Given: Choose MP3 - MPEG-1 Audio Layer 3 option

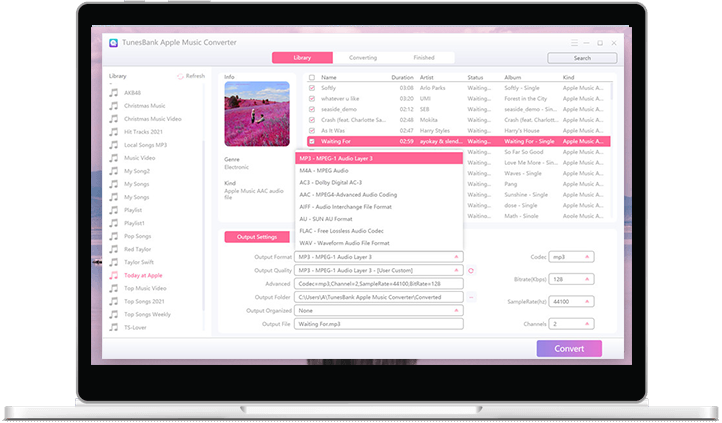Looking at the screenshot, I should coord(379,158).
